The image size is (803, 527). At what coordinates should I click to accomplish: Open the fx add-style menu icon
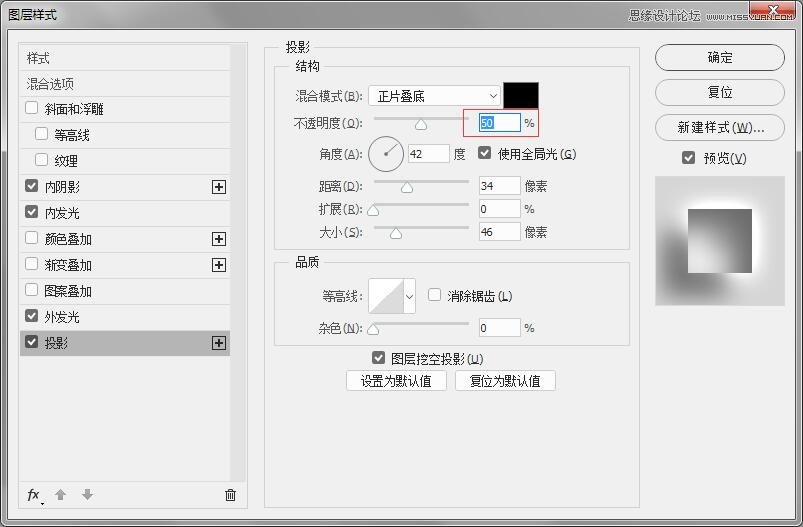tap(35, 495)
